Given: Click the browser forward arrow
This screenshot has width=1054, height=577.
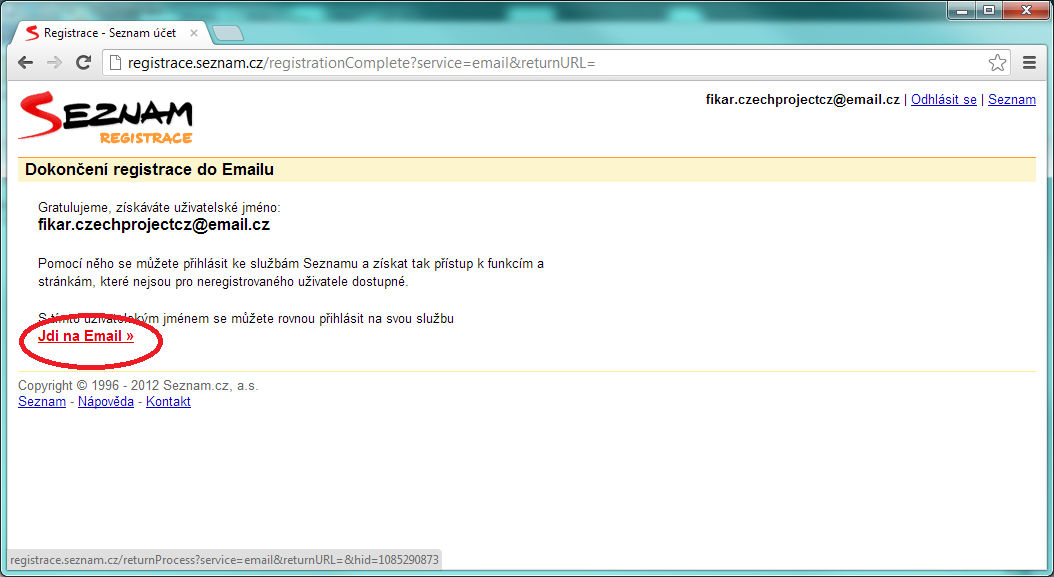Looking at the screenshot, I should (54, 63).
